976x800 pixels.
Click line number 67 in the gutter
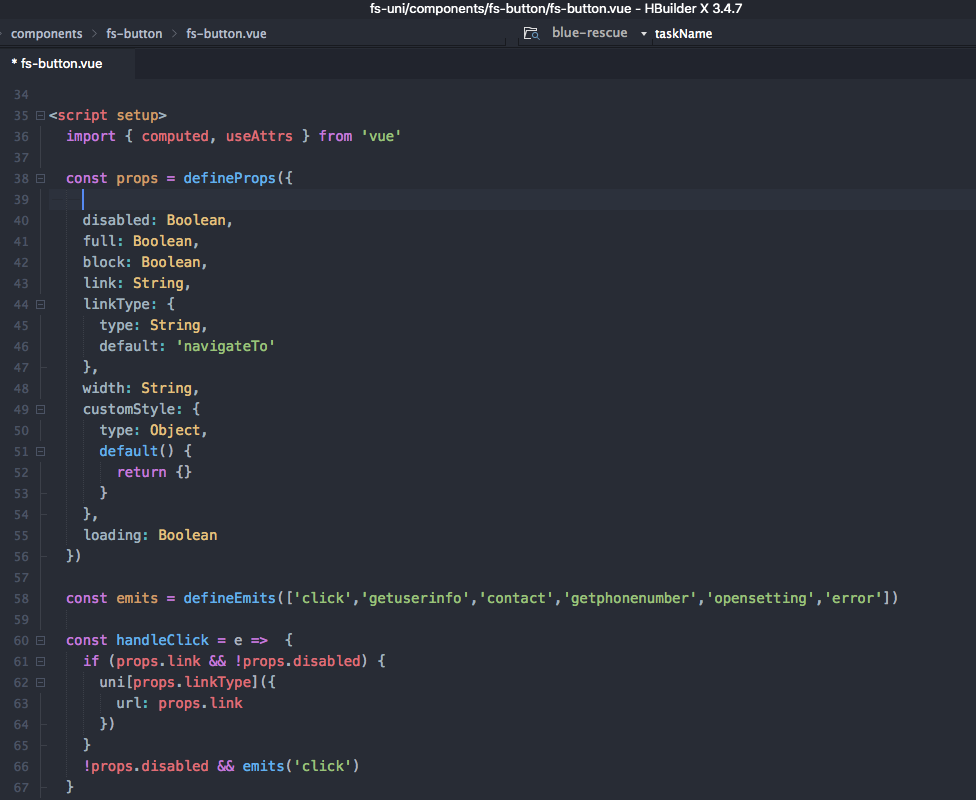(21, 787)
